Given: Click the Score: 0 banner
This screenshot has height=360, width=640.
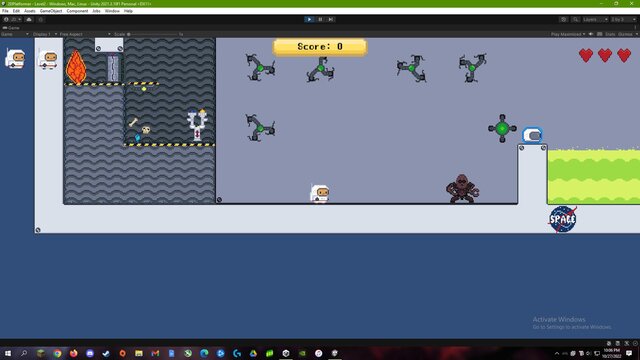Looking at the screenshot, I should click(320, 47).
